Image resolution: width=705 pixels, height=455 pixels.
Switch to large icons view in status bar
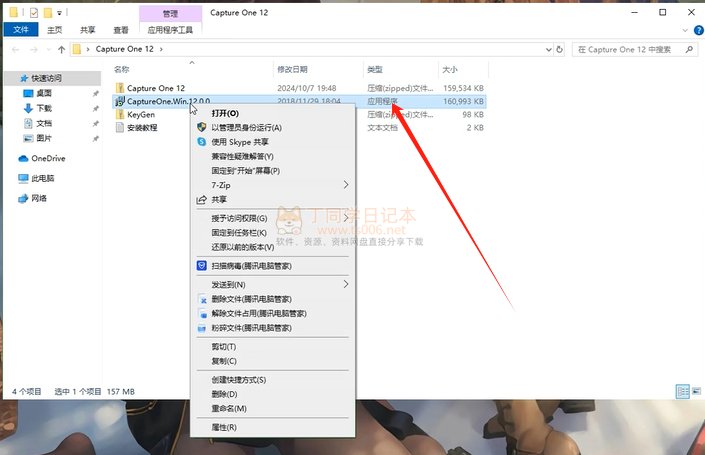tap(696, 392)
